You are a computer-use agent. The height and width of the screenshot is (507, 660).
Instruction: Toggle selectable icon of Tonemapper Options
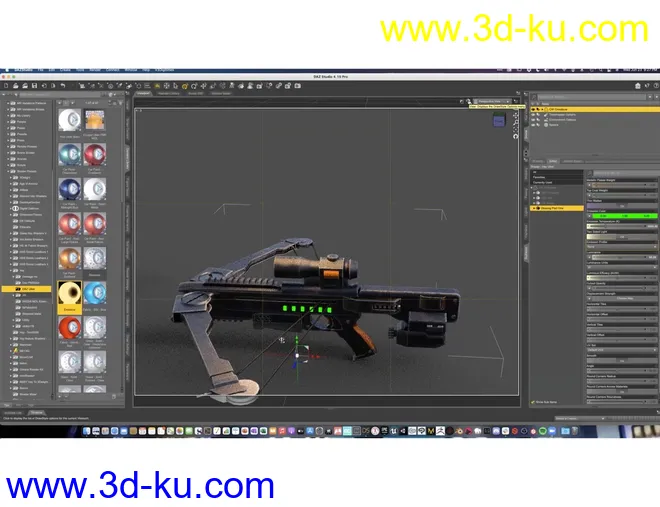538,114
